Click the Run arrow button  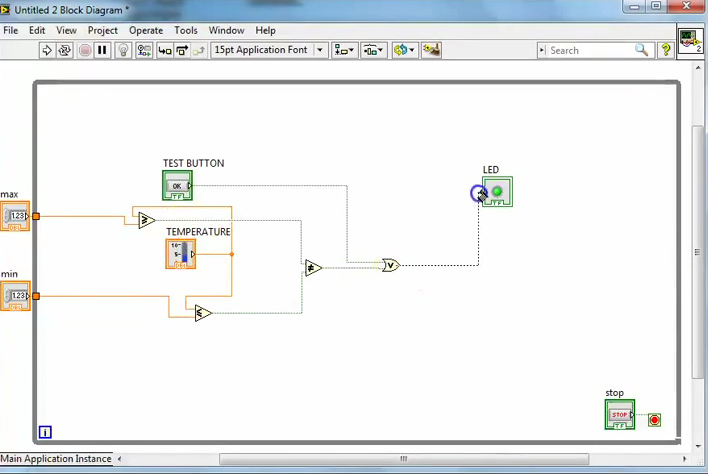46,50
